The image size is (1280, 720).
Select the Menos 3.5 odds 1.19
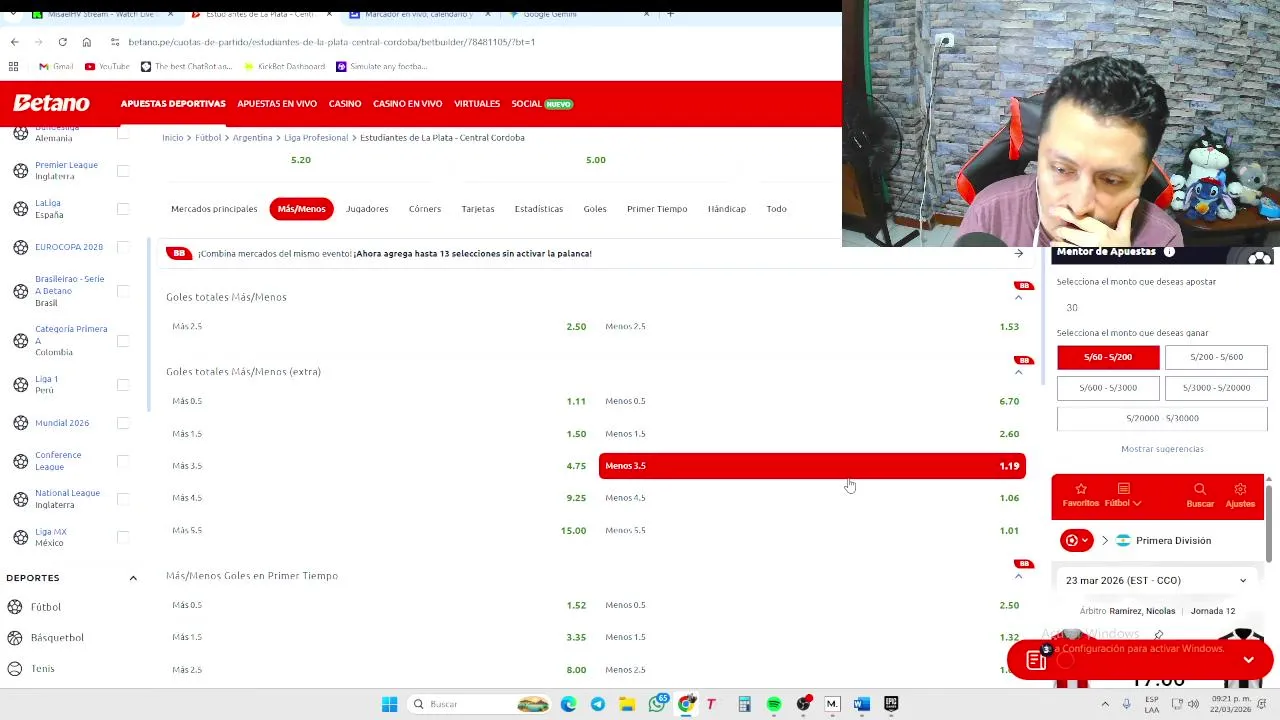[812, 466]
